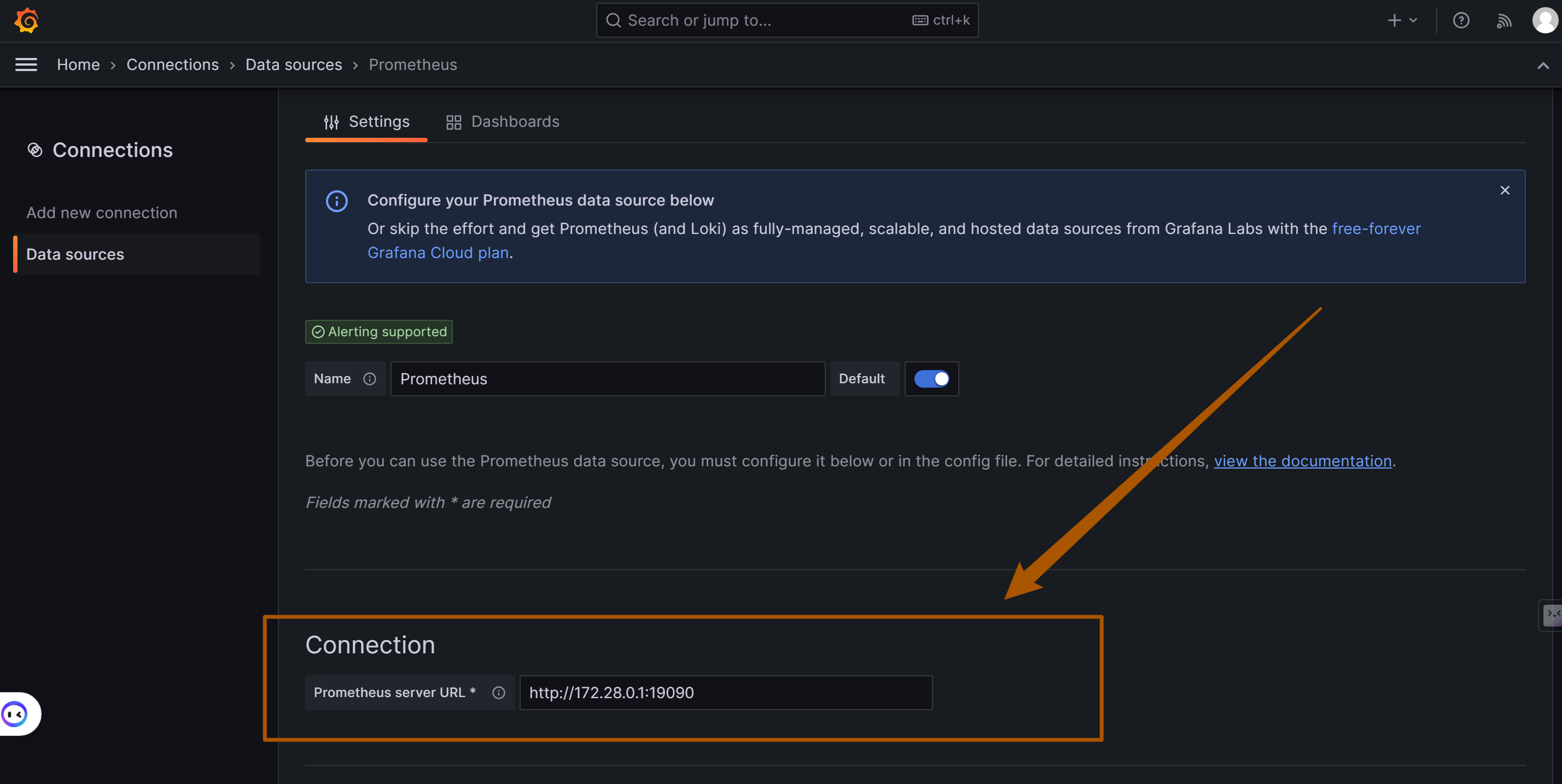The height and width of the screenshot is (784, 1562).
Task: Click the search bar icon
Action: (x=614, y=20)
